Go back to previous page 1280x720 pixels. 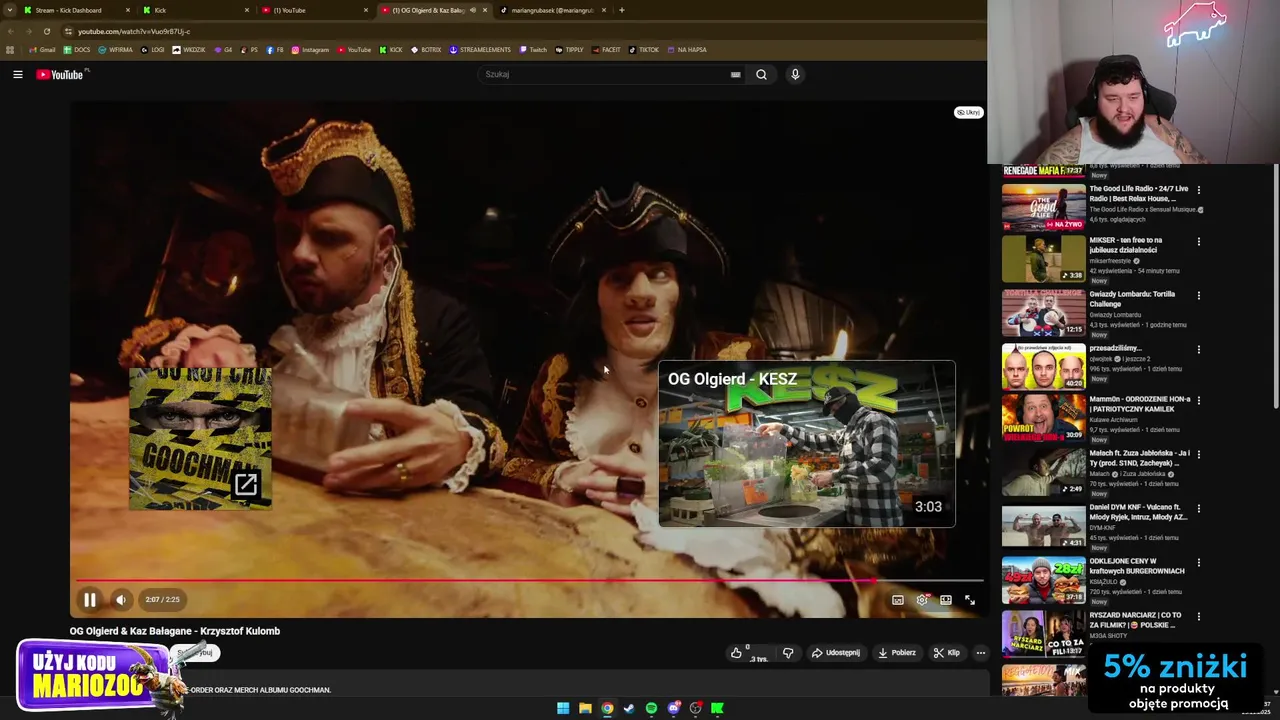pos(10,31)
